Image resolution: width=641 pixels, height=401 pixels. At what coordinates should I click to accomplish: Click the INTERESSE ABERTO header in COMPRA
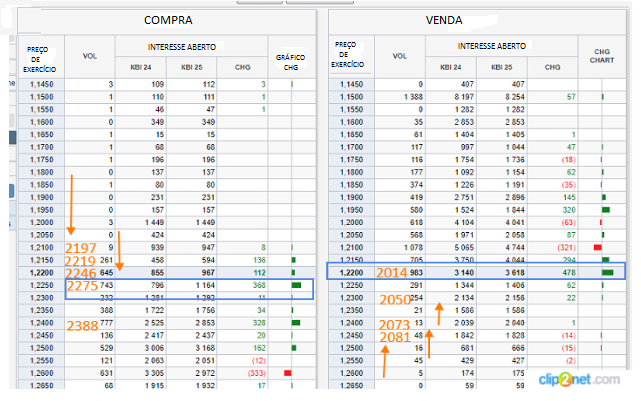(x=191, y=45)
